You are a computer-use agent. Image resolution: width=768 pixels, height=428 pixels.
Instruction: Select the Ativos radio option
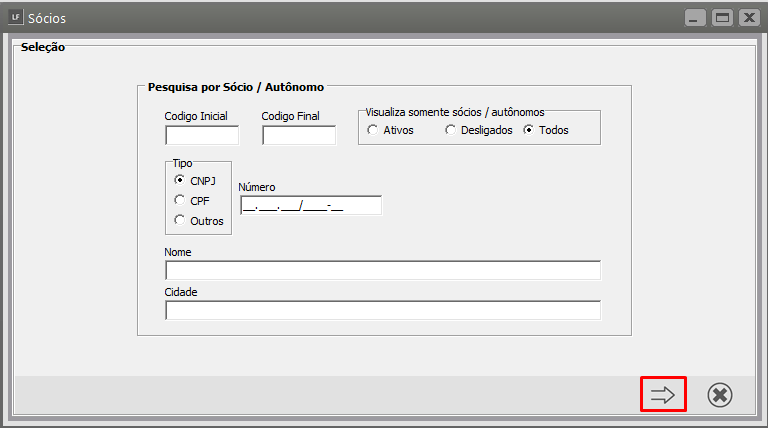click(x=373, y=130)
